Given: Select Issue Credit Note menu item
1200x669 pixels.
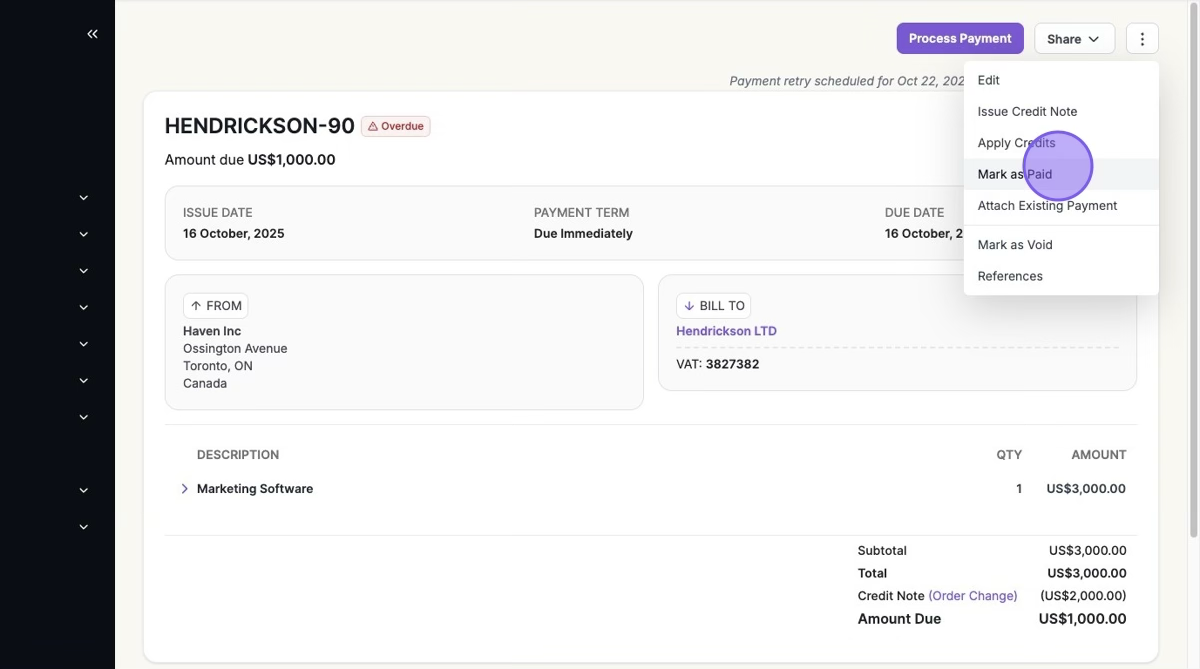Looking at the screenshot, I should tap(1027, 111).
